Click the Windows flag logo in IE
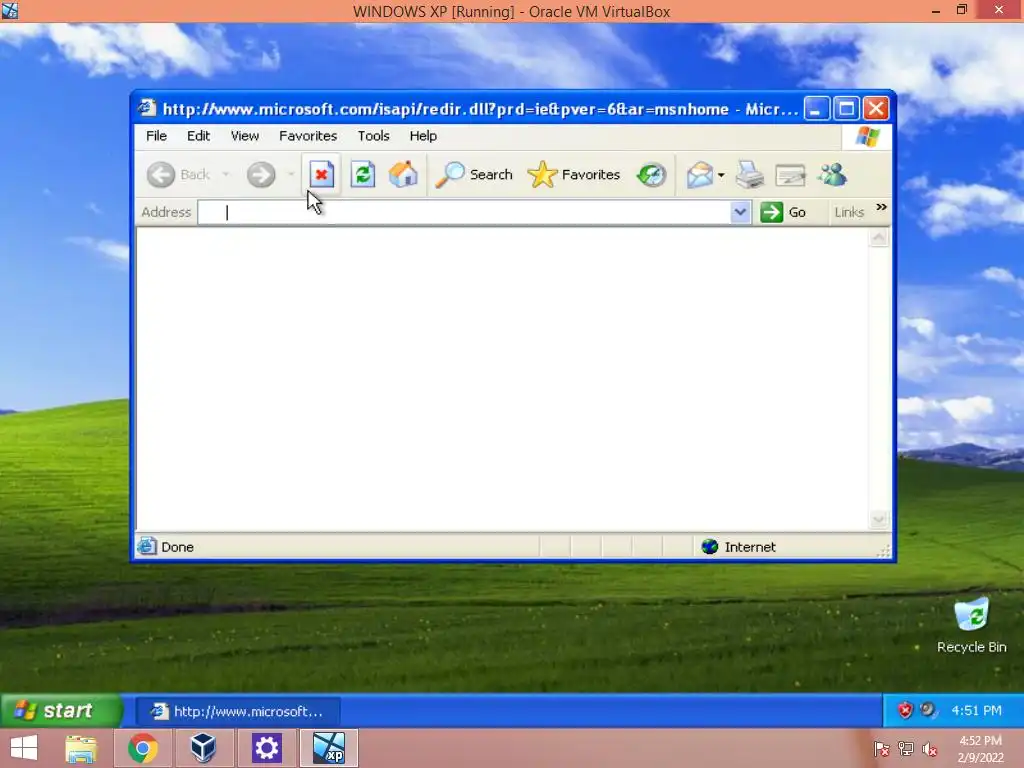1024x768 pixels. click(867, 136)
